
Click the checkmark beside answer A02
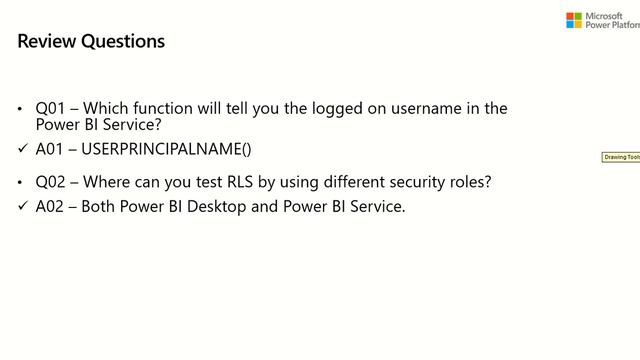click(22, 205)
